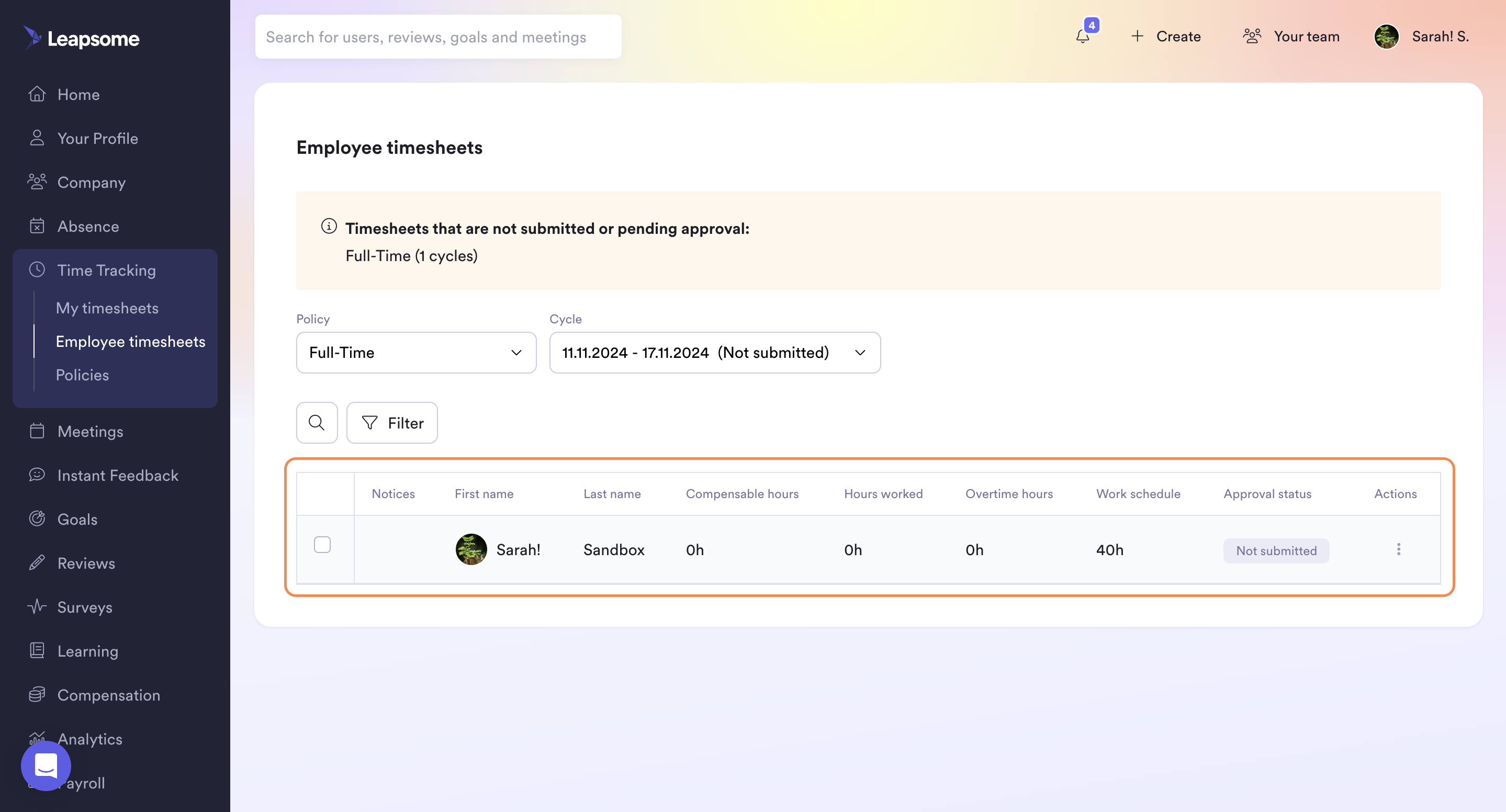1506x812 pixels.
Task: Click the Sarah! first name text
Action: [x=518, y=549]
